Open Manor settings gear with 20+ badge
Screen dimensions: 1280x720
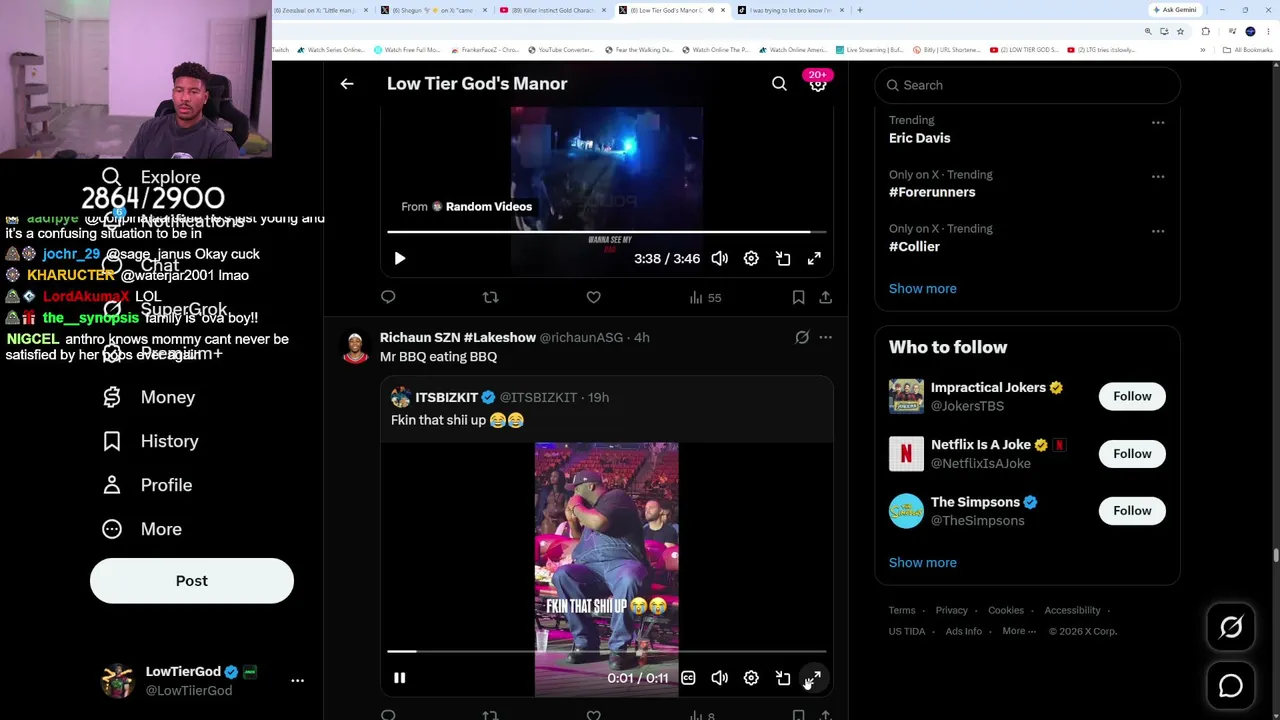pos(818,83)
